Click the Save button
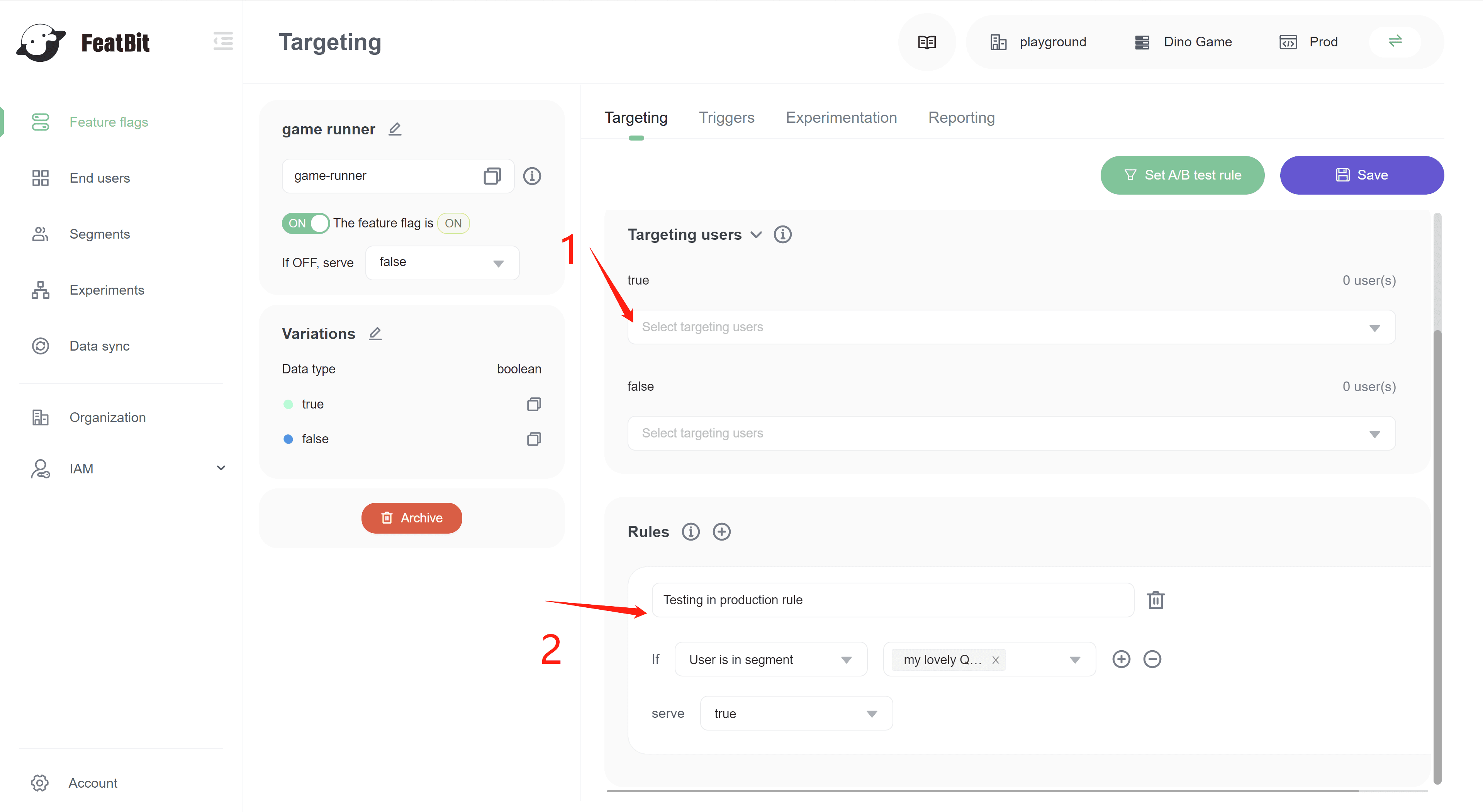 click(x=1361, y=175)
